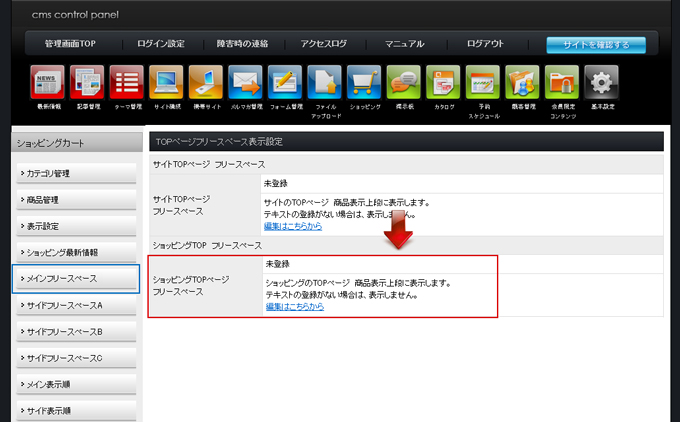Viewport: 680px width, 422px height.
Task: Click 編集はこちらから under サイトTOPページ フリースペース
Action: [x=294, y=226]
